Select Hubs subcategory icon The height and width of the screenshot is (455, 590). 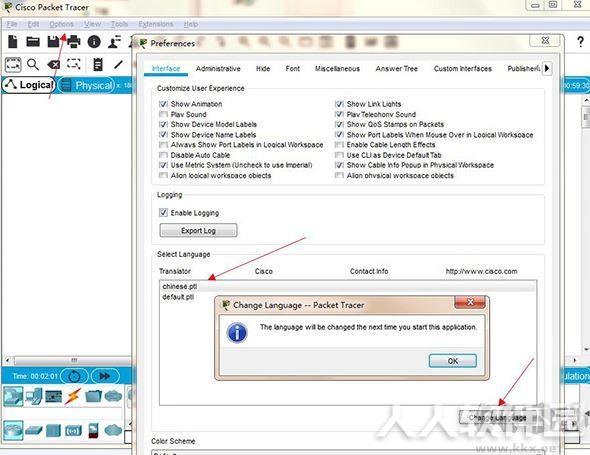pos(53,430)
